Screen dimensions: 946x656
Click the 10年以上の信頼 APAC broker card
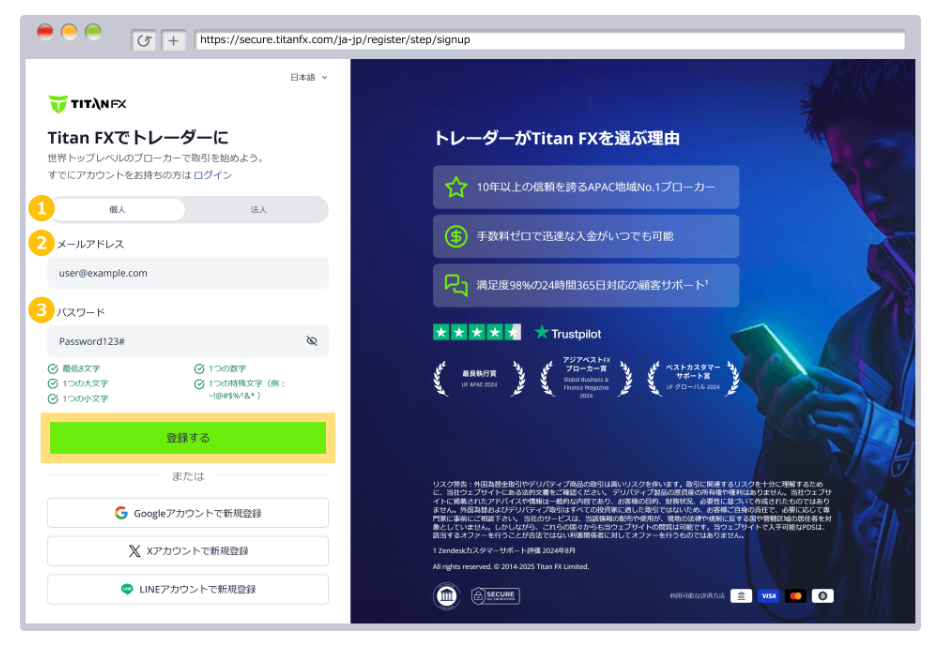(x=586, y=187)
